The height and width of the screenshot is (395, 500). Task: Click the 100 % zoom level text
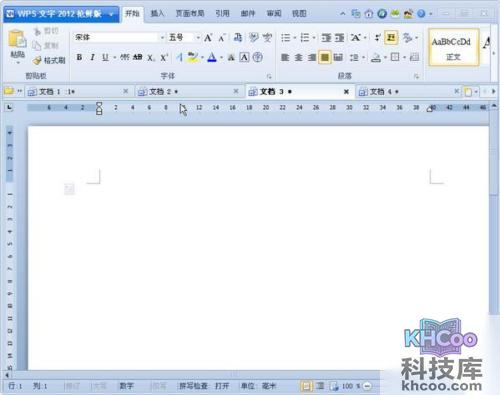351,386
